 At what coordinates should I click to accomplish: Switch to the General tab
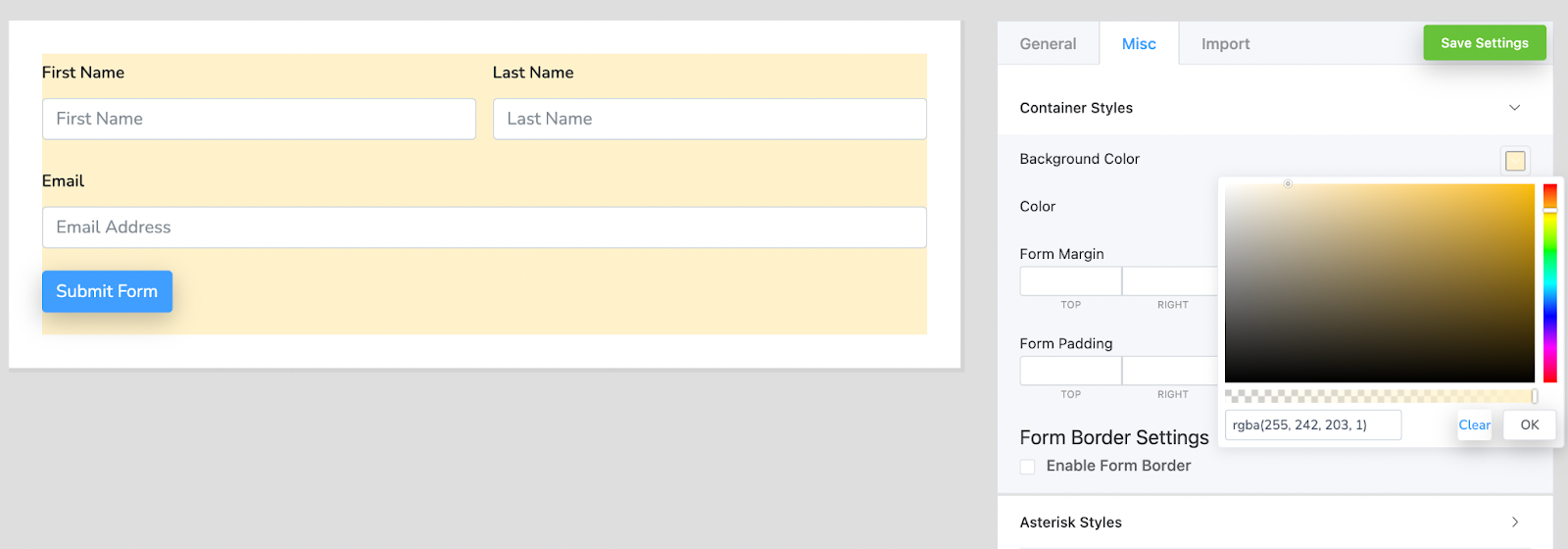point(1048,44)
